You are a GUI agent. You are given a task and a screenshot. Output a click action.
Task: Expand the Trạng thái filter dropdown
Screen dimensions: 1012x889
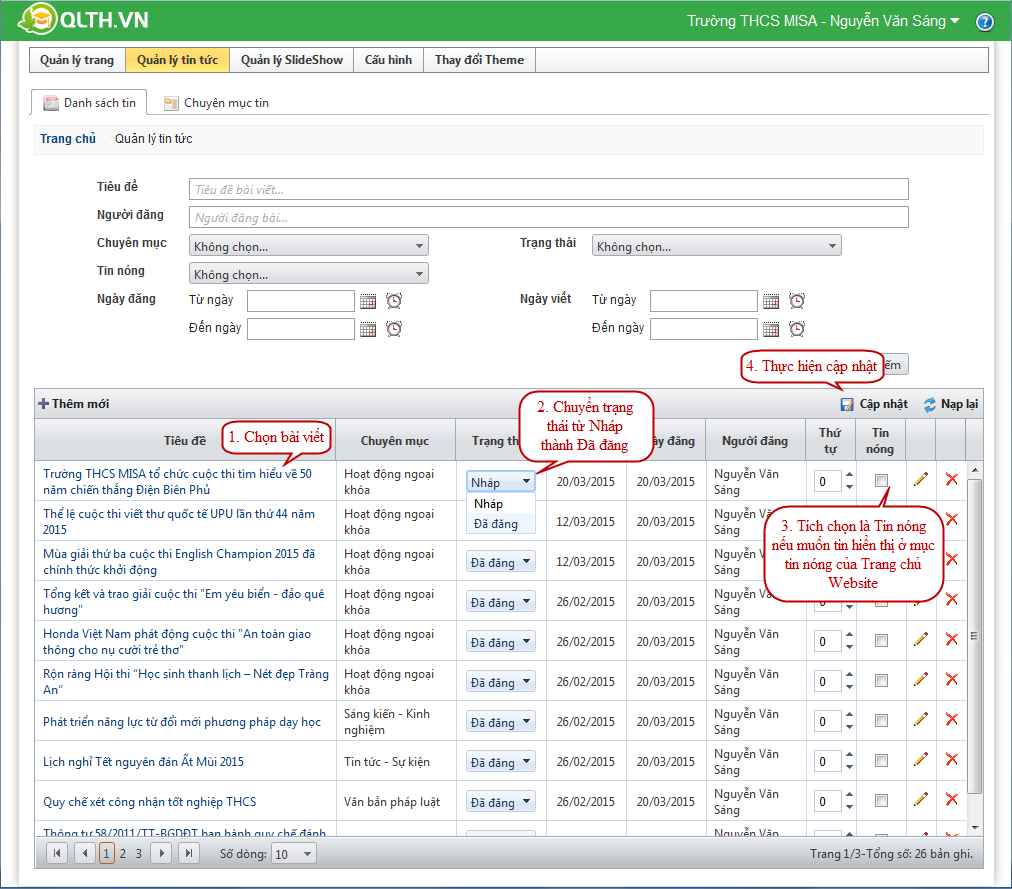[716, 246]
